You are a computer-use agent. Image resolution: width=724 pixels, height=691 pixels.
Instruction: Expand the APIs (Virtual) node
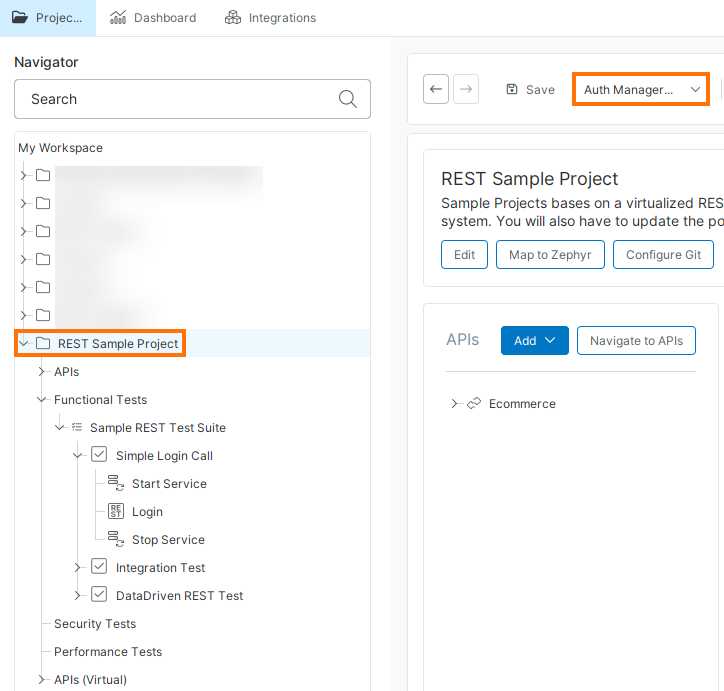coord(42,679)
